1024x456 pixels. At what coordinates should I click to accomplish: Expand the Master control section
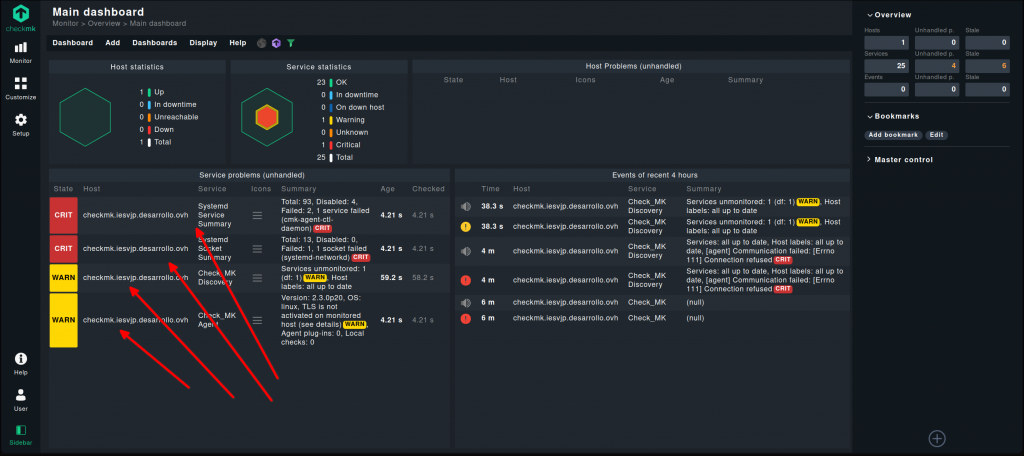pyautogui.click(x=901, y=159)
